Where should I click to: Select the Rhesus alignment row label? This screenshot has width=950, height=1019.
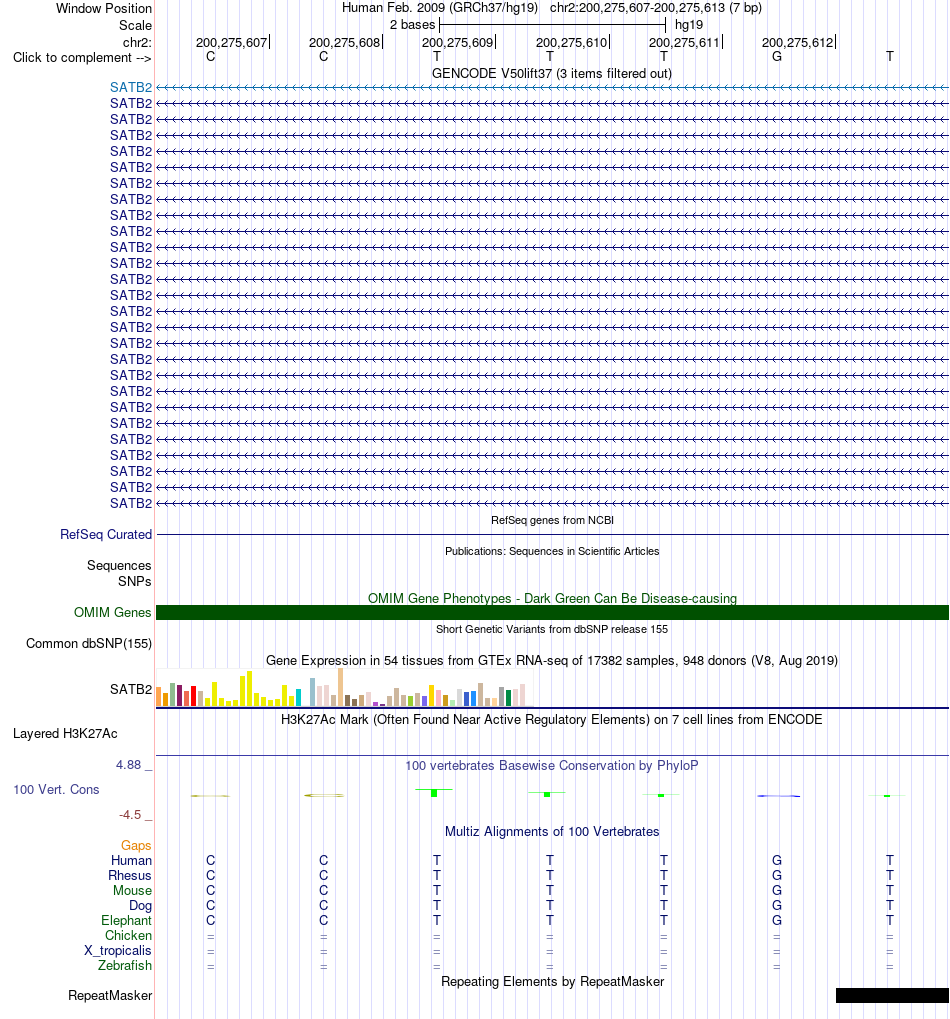coord(129,875)
